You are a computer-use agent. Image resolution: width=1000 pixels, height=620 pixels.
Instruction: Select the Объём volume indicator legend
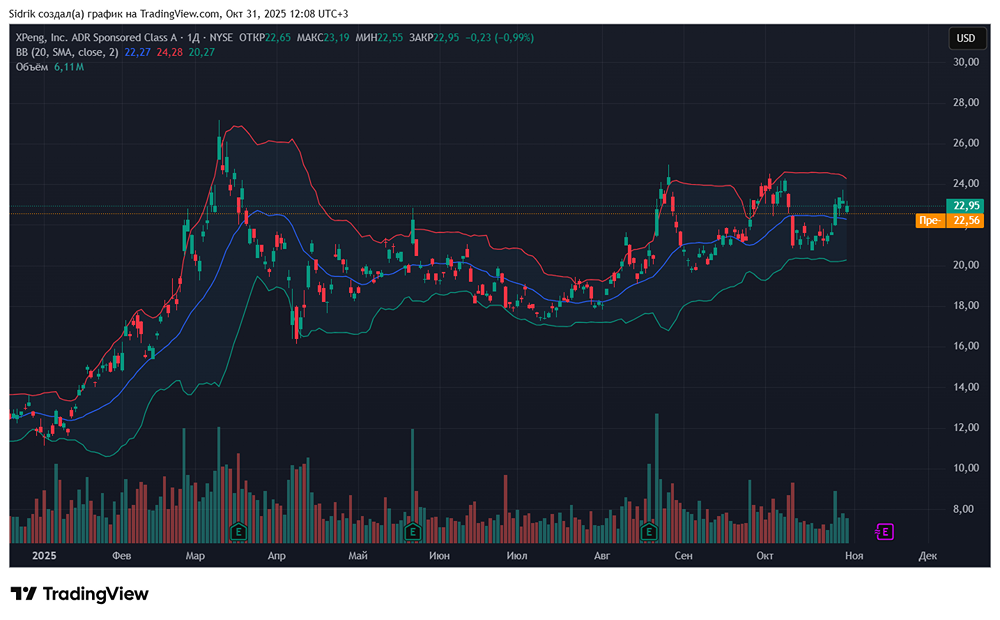point(33,67)
